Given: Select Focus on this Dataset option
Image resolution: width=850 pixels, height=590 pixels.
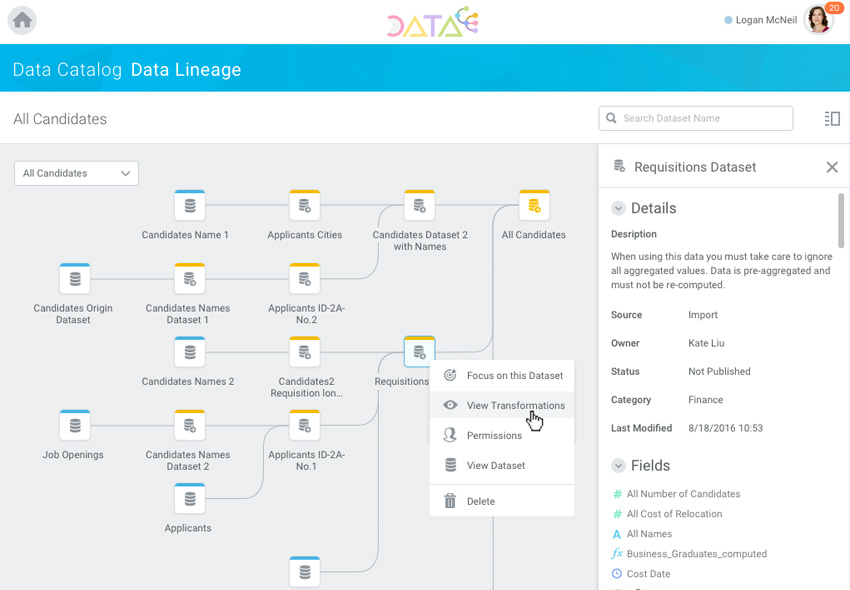Looking at the screenshot, I should click(x=514, y=376).
